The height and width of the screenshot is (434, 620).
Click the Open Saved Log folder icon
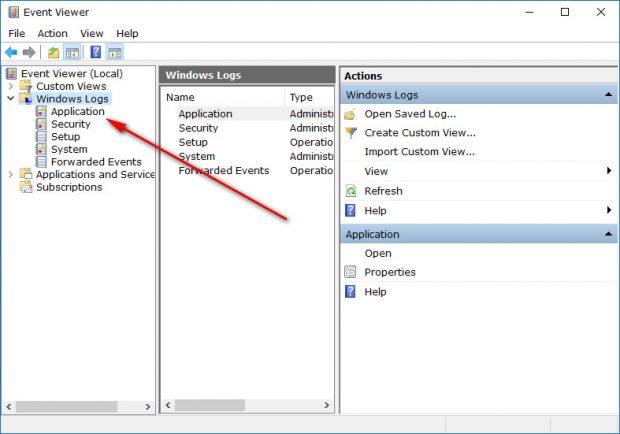pos(350,114)
